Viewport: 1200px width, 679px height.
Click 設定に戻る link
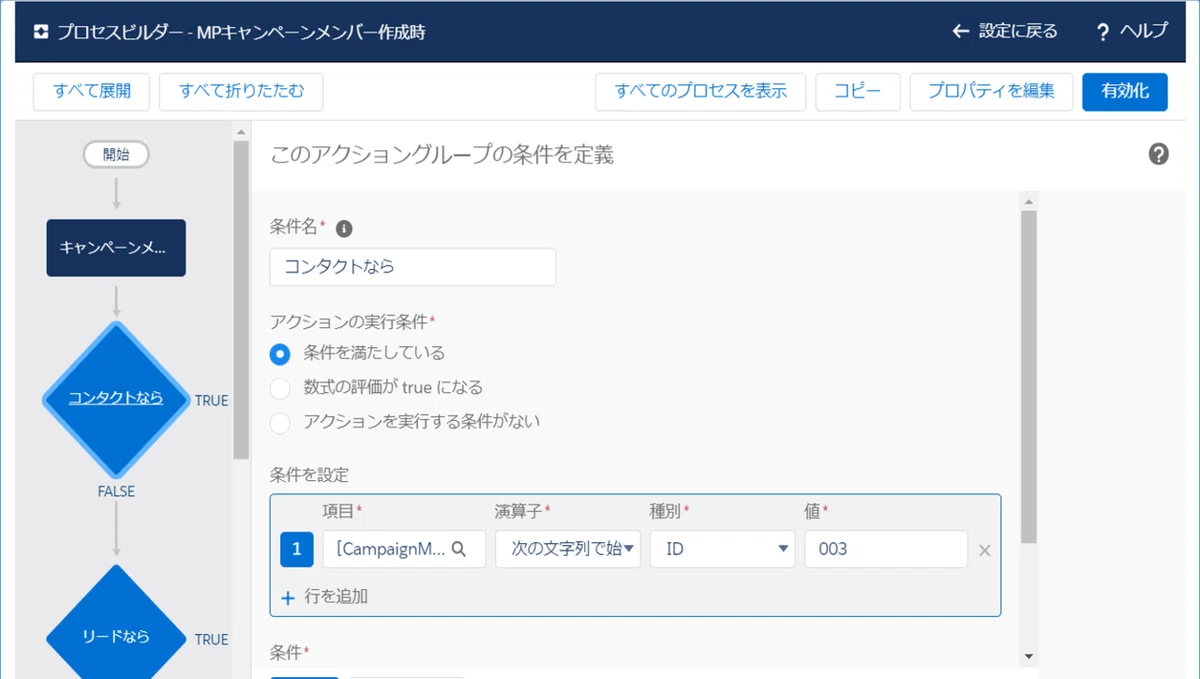tap(1018, 32)
